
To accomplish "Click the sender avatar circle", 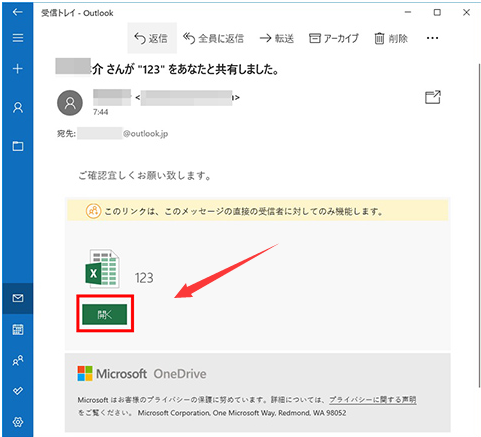I will click(70, 103).
